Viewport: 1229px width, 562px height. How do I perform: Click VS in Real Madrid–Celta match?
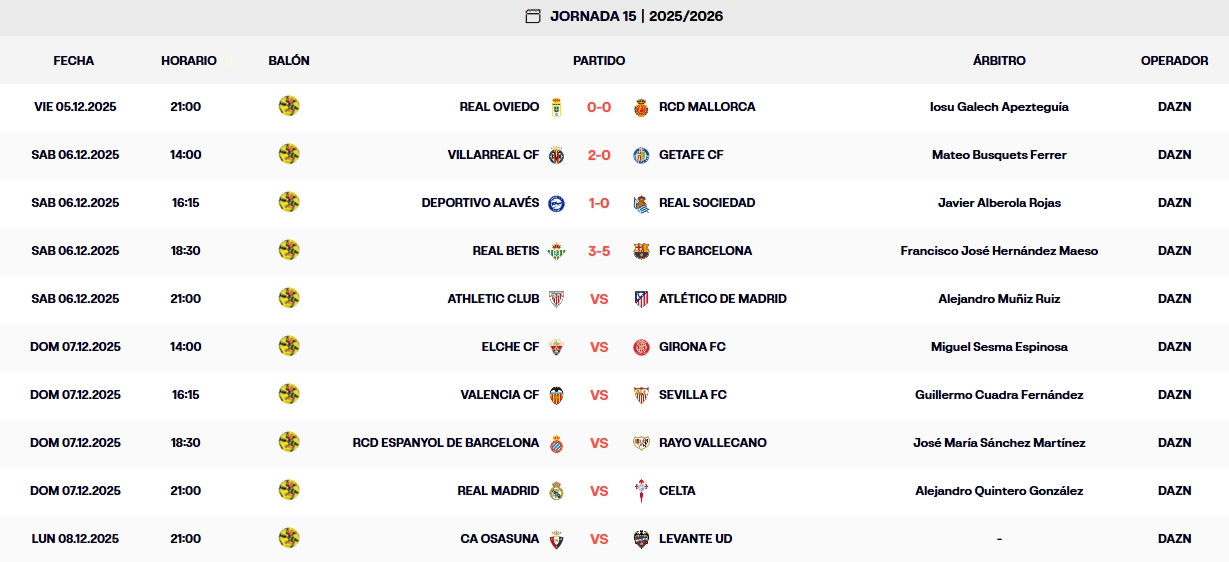599,491
